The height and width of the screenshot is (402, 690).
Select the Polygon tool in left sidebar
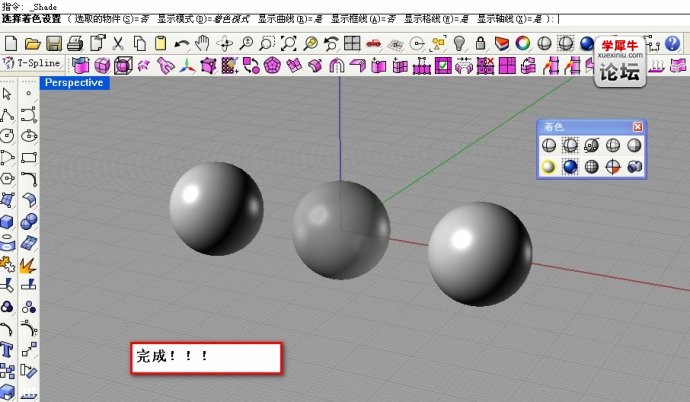[7, 179]
